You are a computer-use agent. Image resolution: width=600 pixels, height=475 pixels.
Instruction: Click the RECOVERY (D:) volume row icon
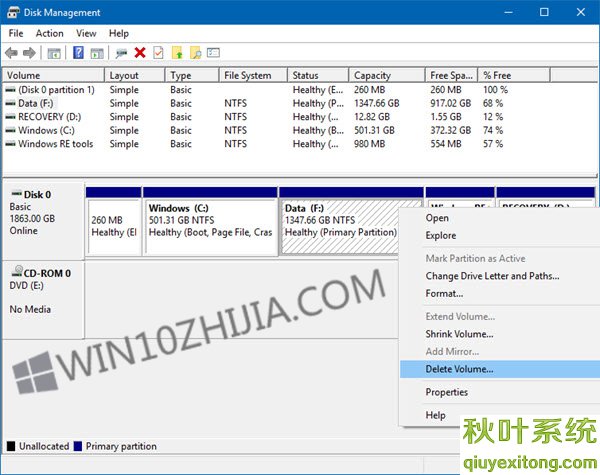click(x=11, y=117)
